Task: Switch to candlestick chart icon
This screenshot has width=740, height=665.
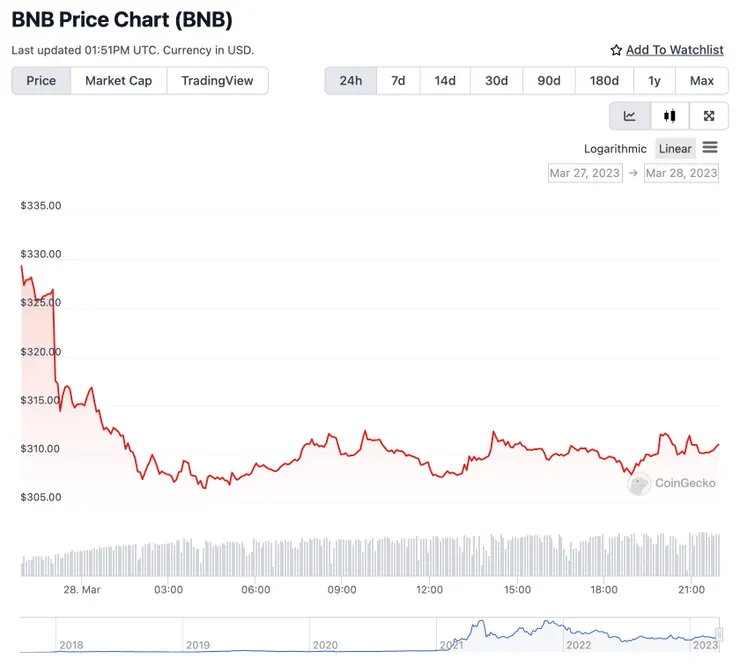Action: (x=670, y=116)
